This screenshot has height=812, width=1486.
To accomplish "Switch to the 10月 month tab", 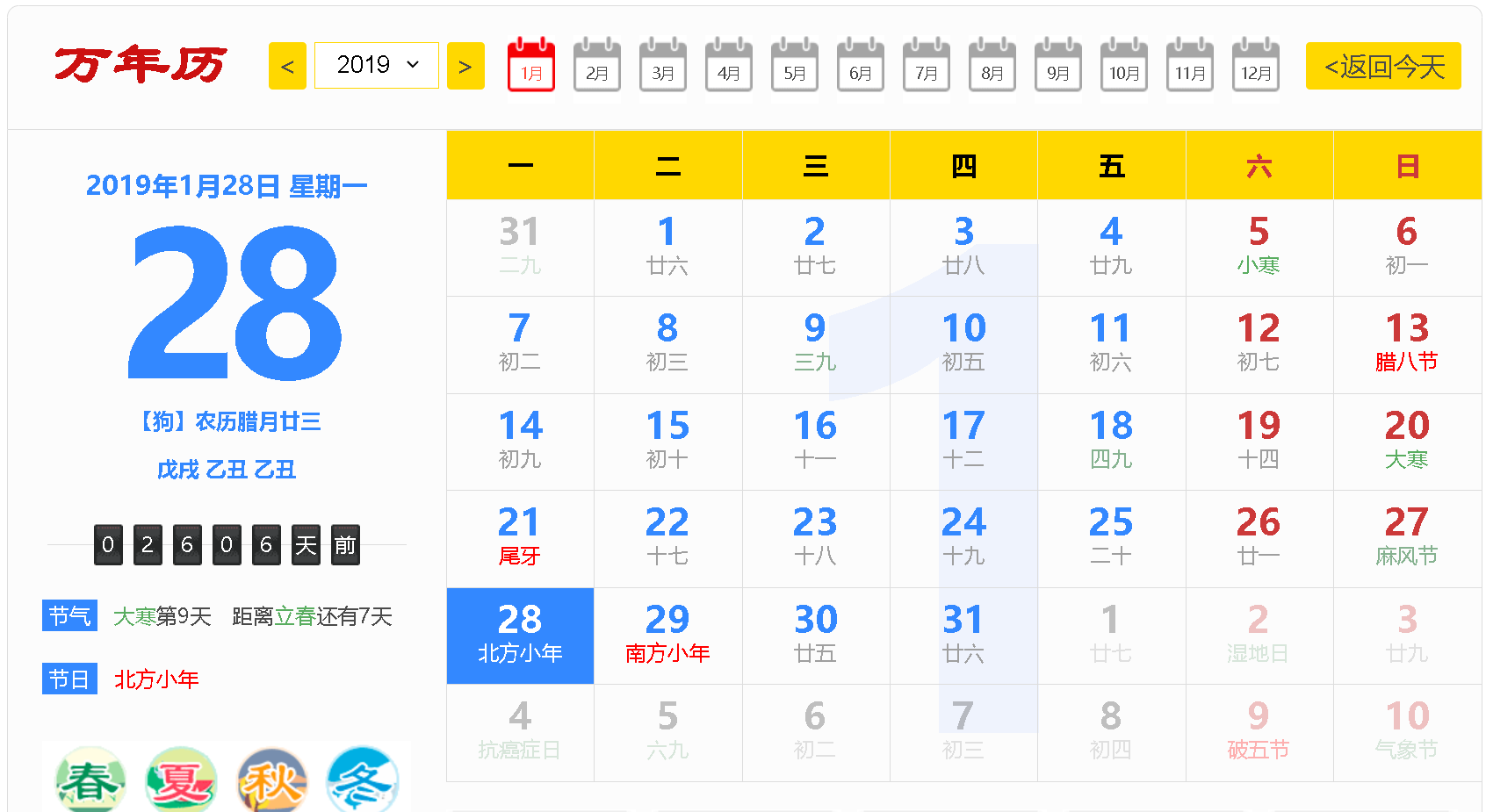I will pos(1124,66).
